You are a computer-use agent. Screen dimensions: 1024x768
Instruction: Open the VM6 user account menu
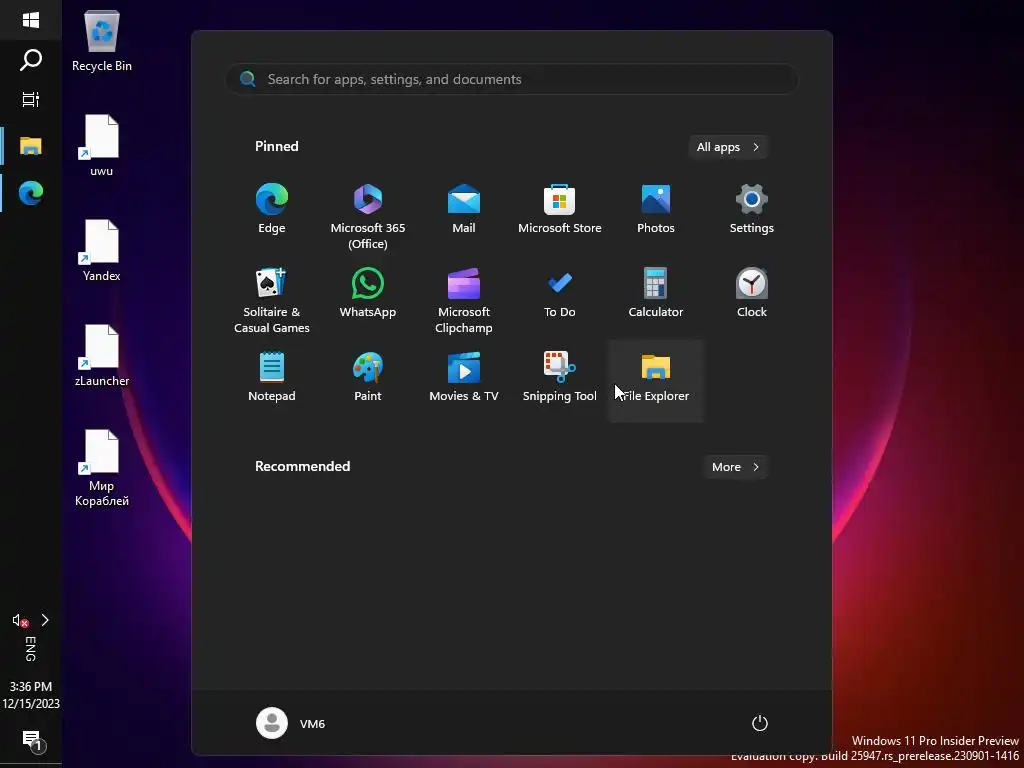pyautogui.click(x=291, y=724)
